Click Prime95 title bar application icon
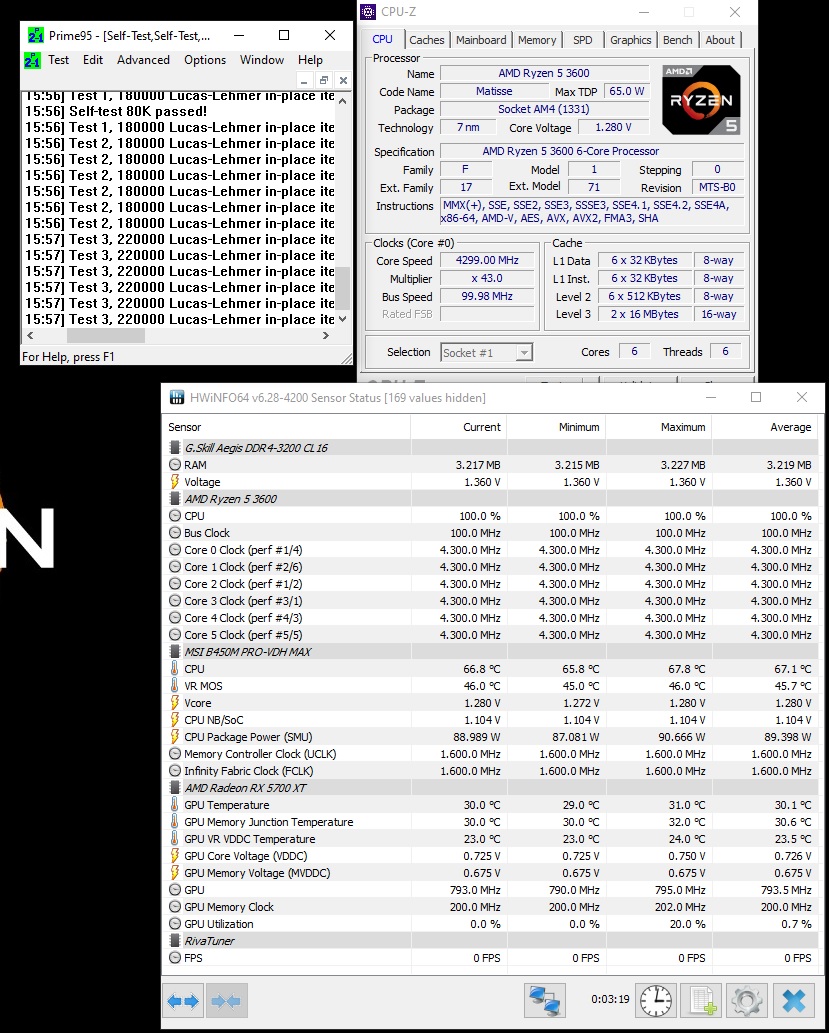This screenshot has height=1033, width=829. click(x=36, y=35)
